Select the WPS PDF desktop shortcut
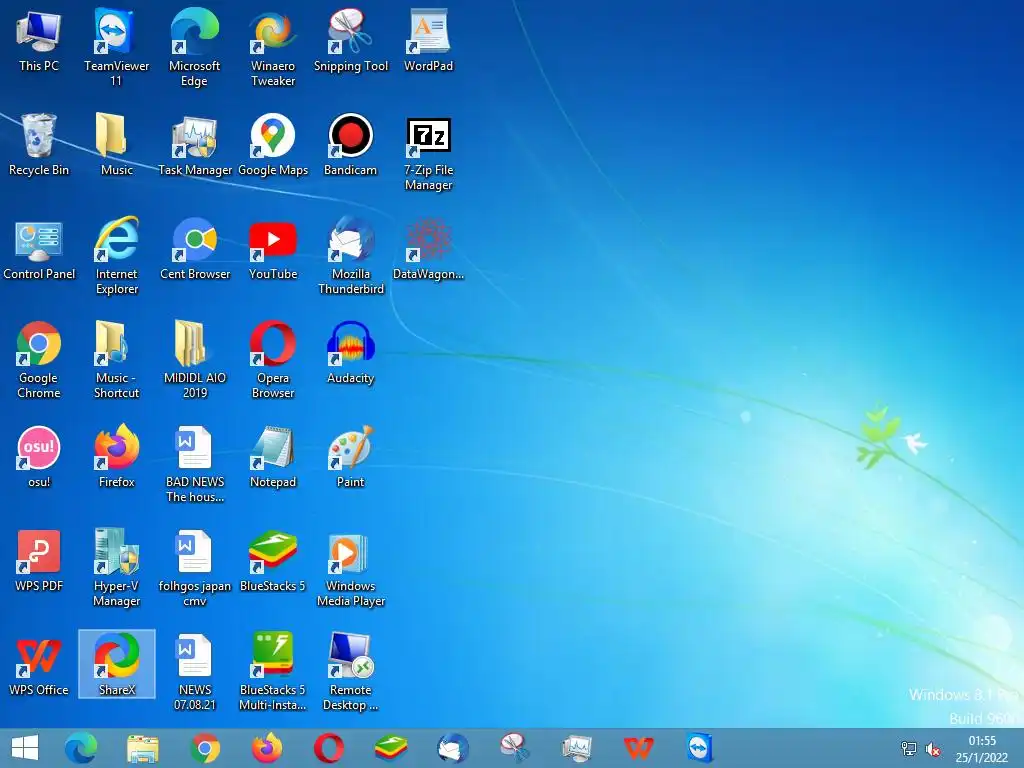 [x=39, y=560]
